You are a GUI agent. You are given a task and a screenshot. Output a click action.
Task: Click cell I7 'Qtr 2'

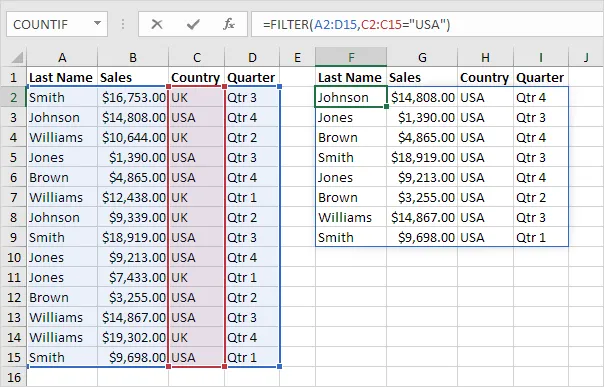click(541, 198)
